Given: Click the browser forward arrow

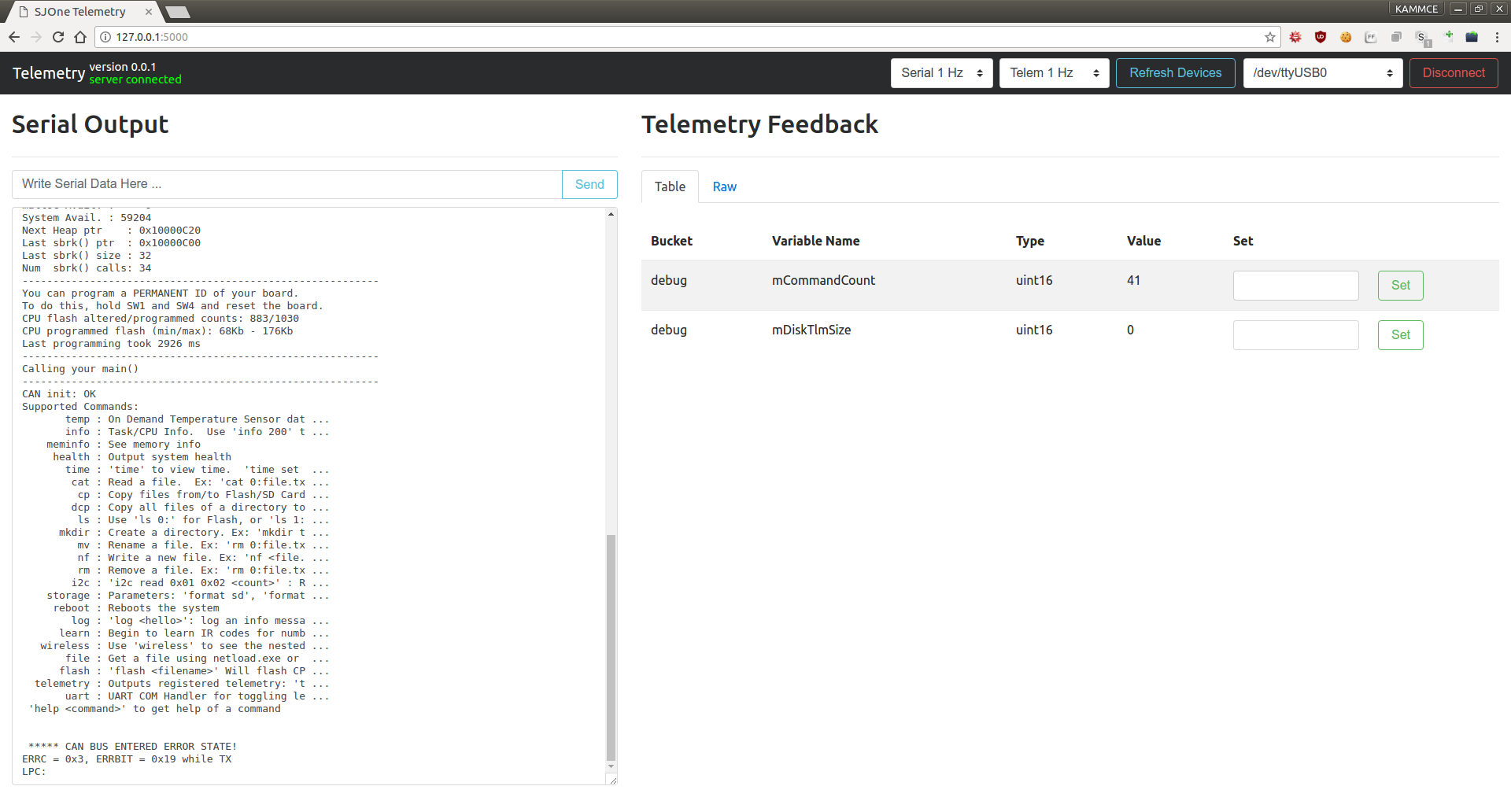Looking at the screenshot, I should coord(36,37).
